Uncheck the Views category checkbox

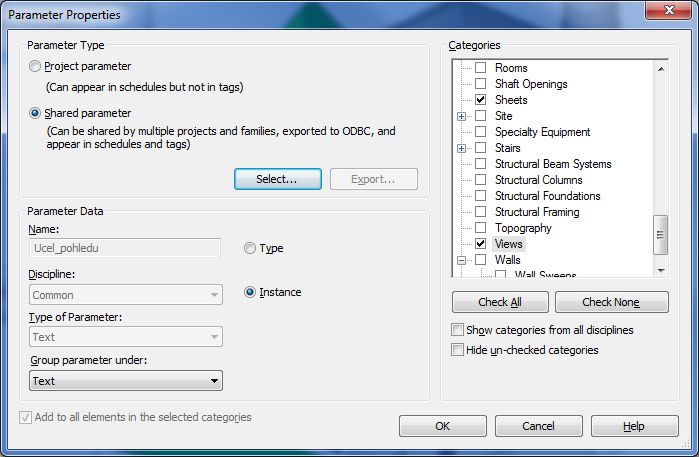click(x=481, y=244)
